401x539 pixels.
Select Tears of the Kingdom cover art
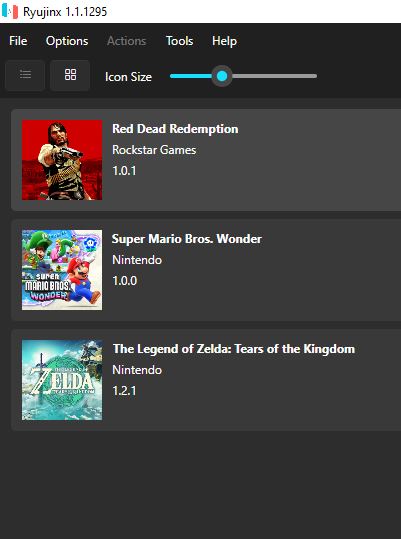coord(62,380)
